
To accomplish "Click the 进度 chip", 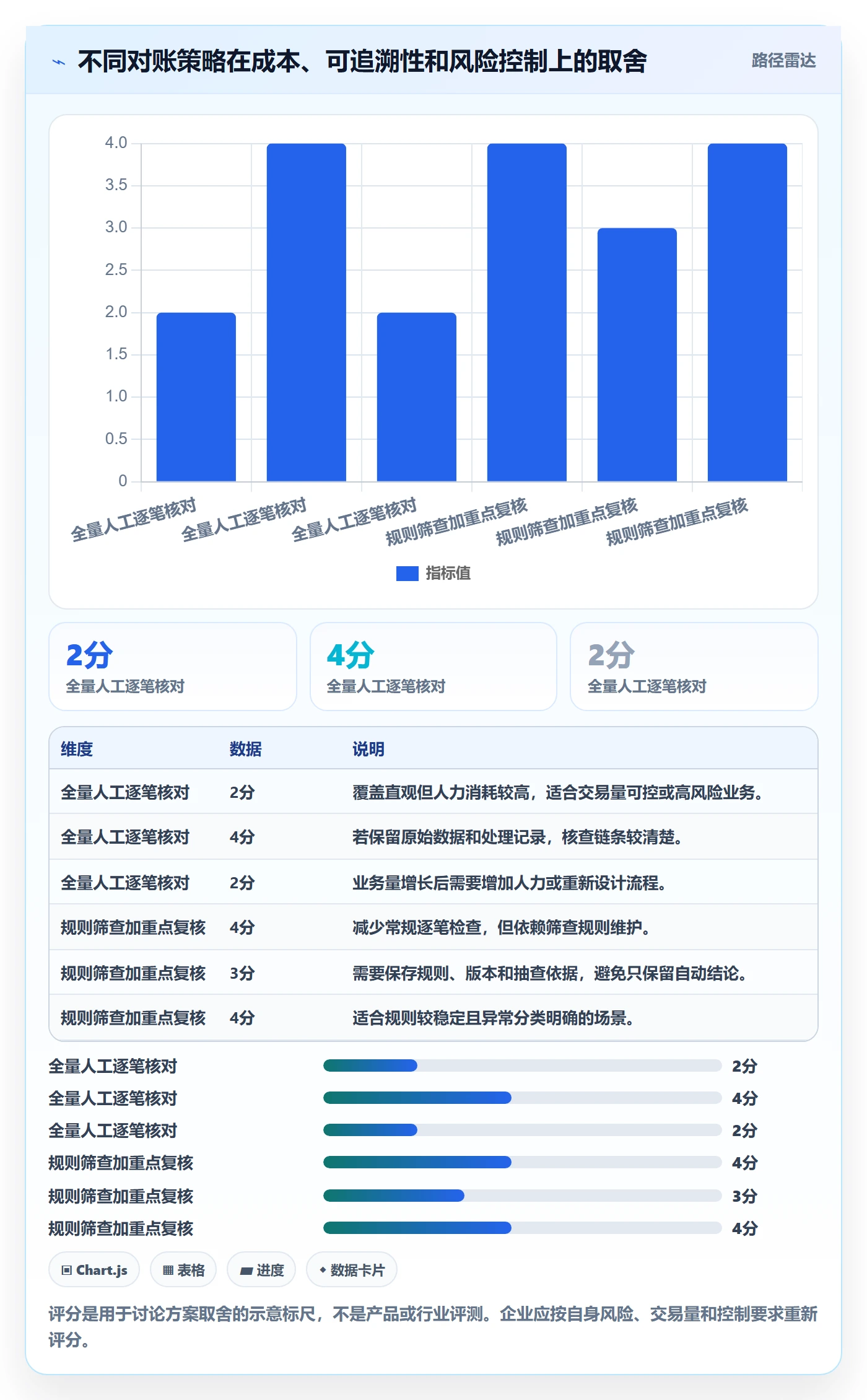I will (261, 1270).
